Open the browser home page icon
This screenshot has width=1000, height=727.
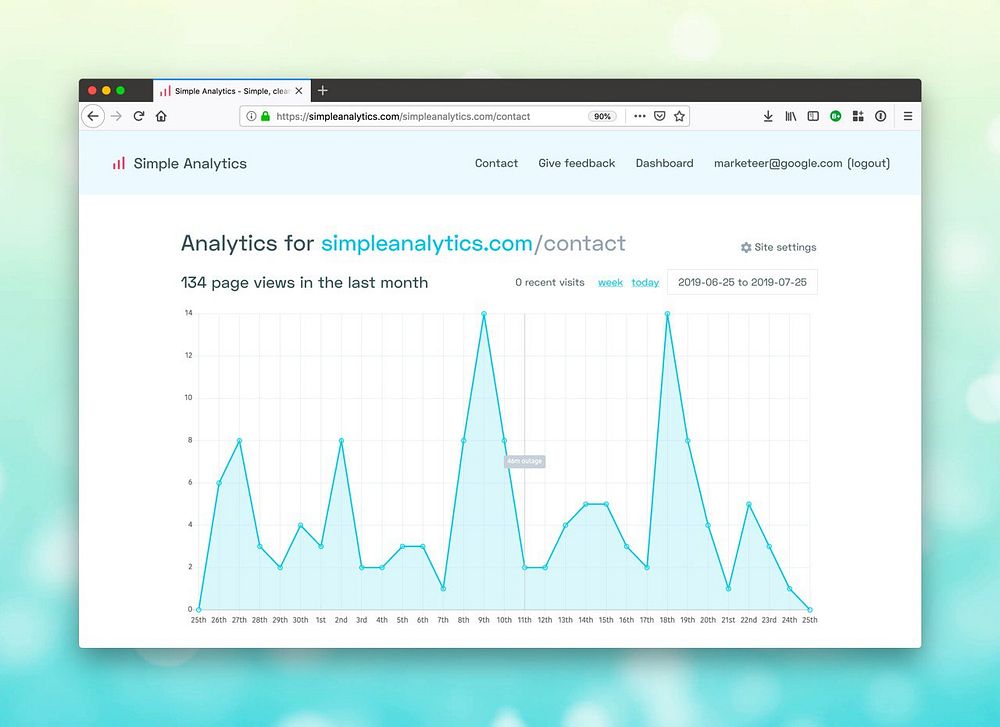[x=161, y=116]
